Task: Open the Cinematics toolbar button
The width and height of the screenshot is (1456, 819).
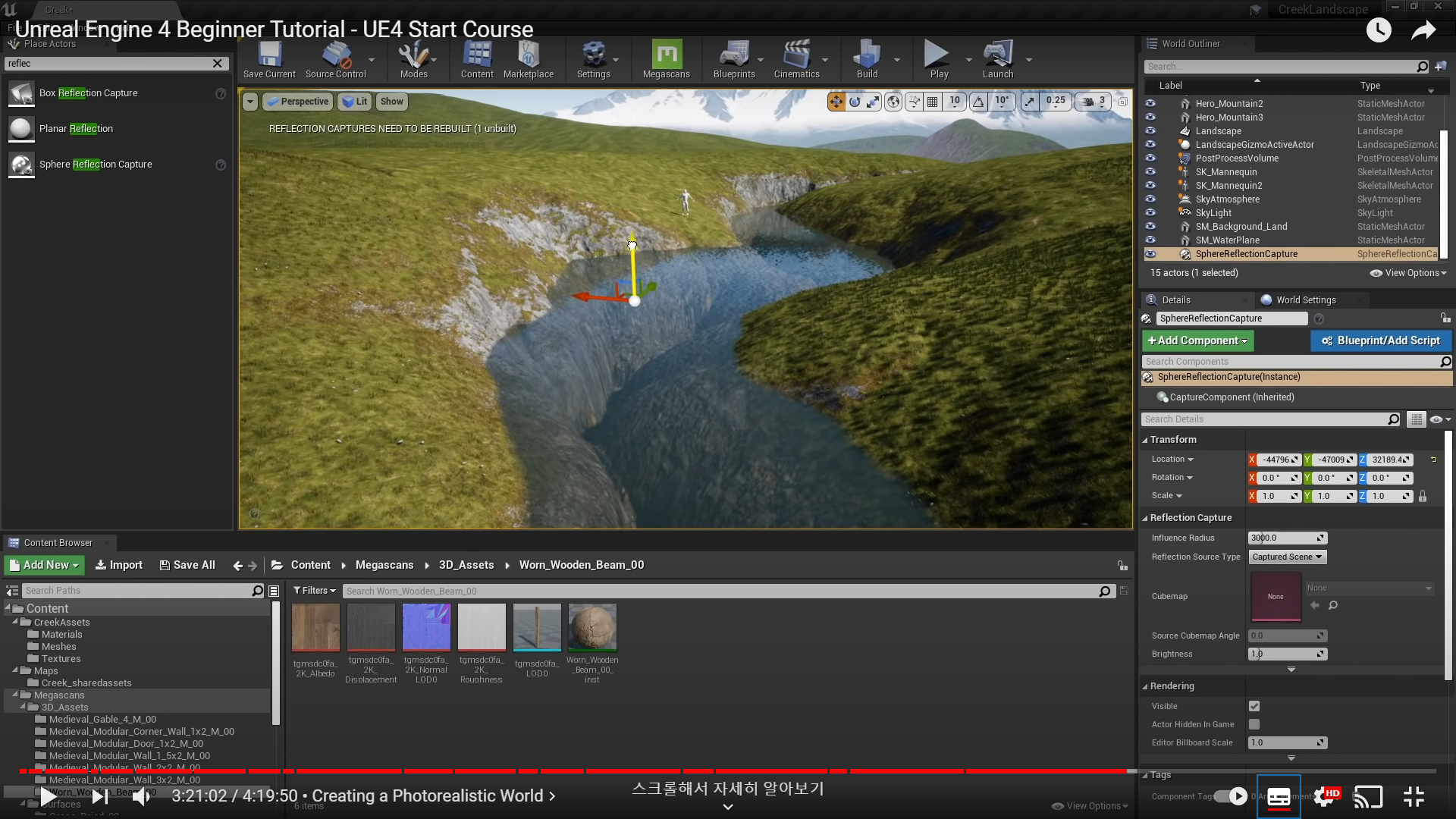Action: pos(795,59)
